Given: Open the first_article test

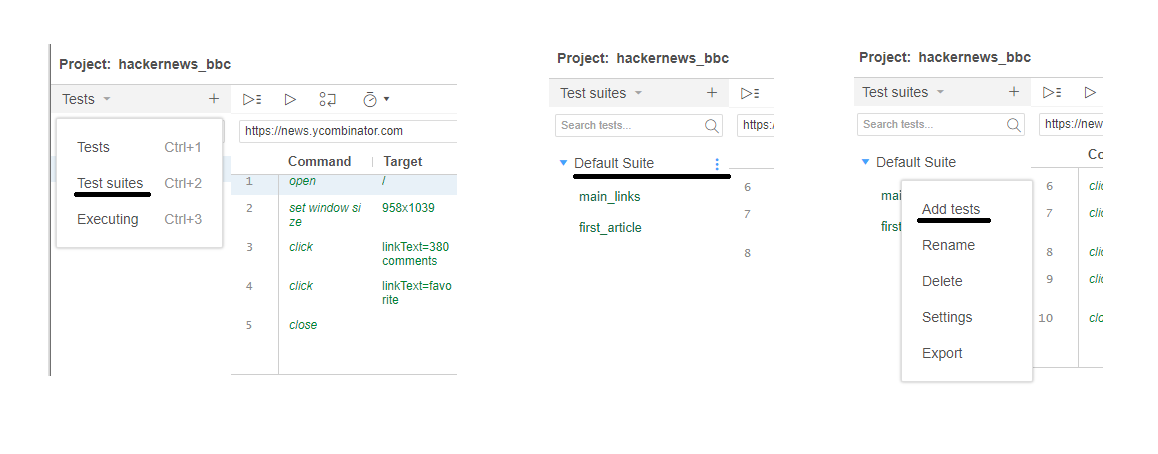Looking at the screenshot, I should coord(610,228).
